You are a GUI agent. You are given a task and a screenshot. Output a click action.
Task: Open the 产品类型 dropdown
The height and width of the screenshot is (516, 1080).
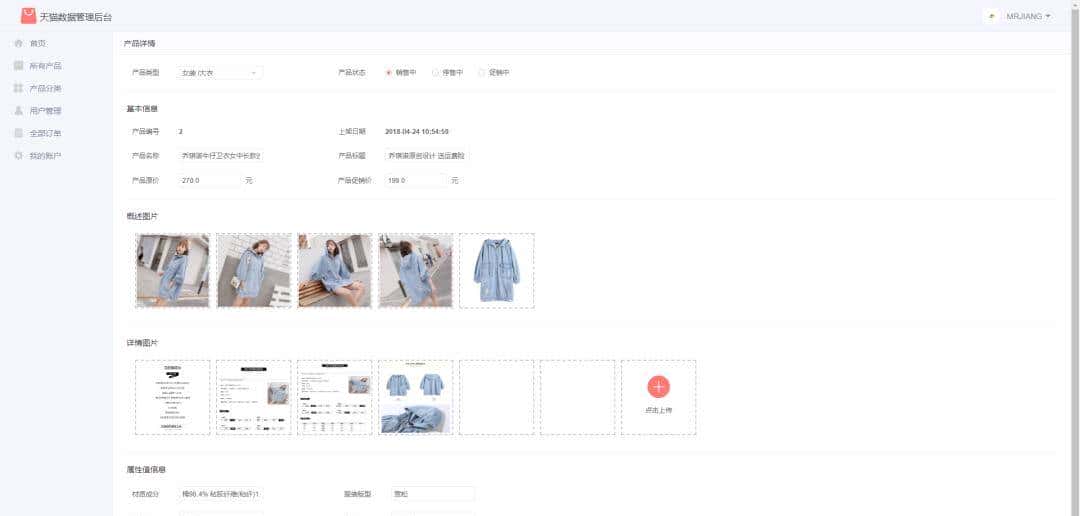[x=219, y=72]
